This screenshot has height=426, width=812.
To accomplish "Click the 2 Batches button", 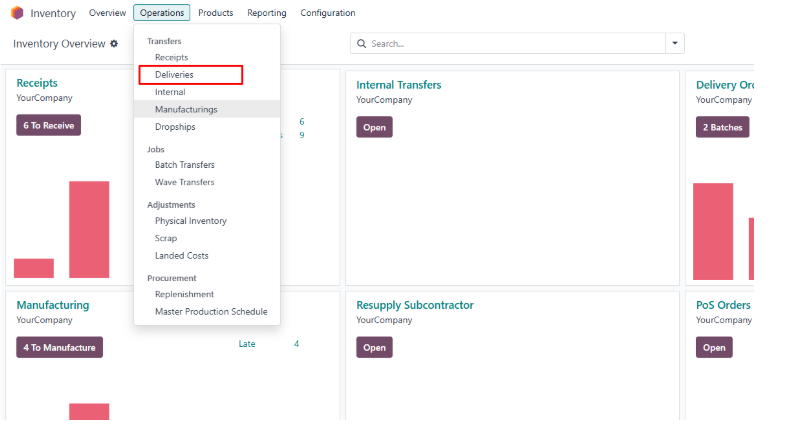I will [x=722, y=127].
